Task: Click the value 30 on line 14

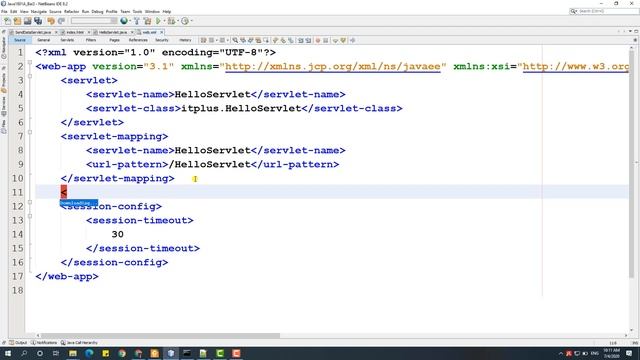Action: click(118, 234)
